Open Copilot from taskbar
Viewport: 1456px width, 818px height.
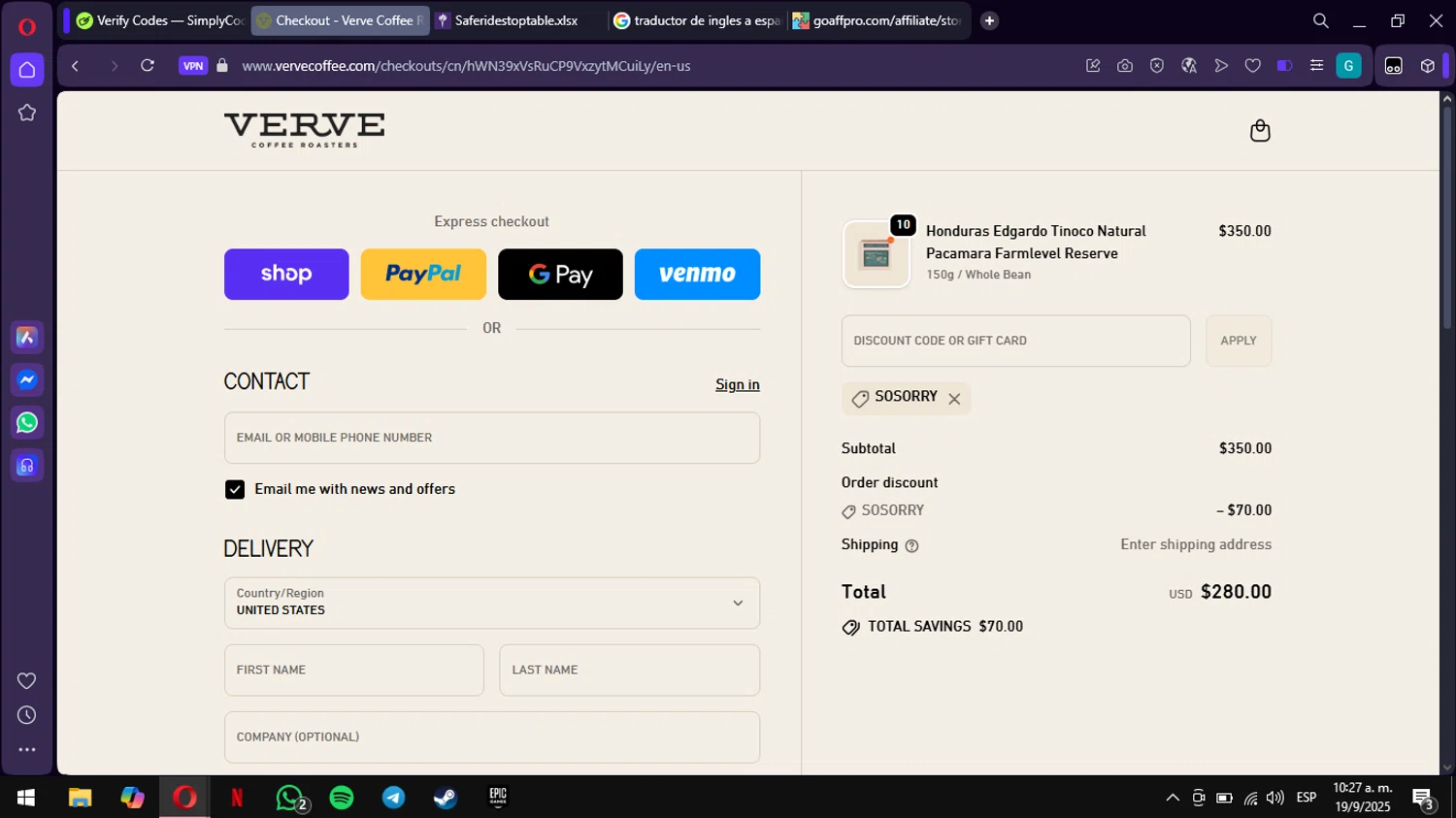(x=132, y=798)
